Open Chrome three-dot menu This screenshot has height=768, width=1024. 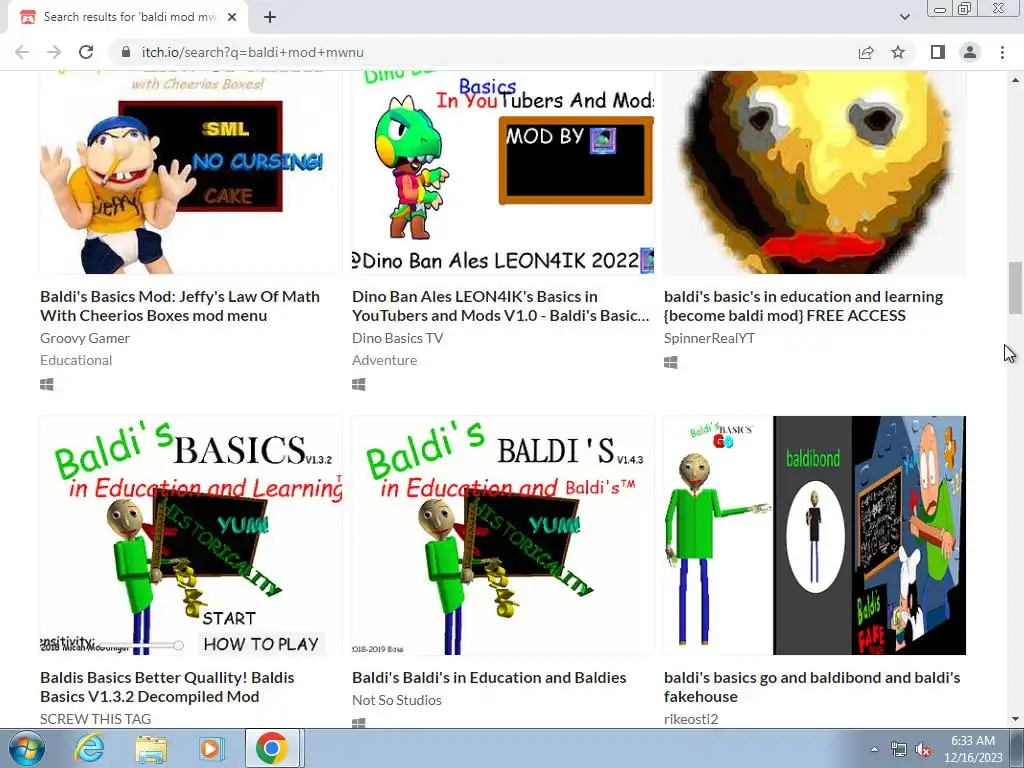[1002, 52]
